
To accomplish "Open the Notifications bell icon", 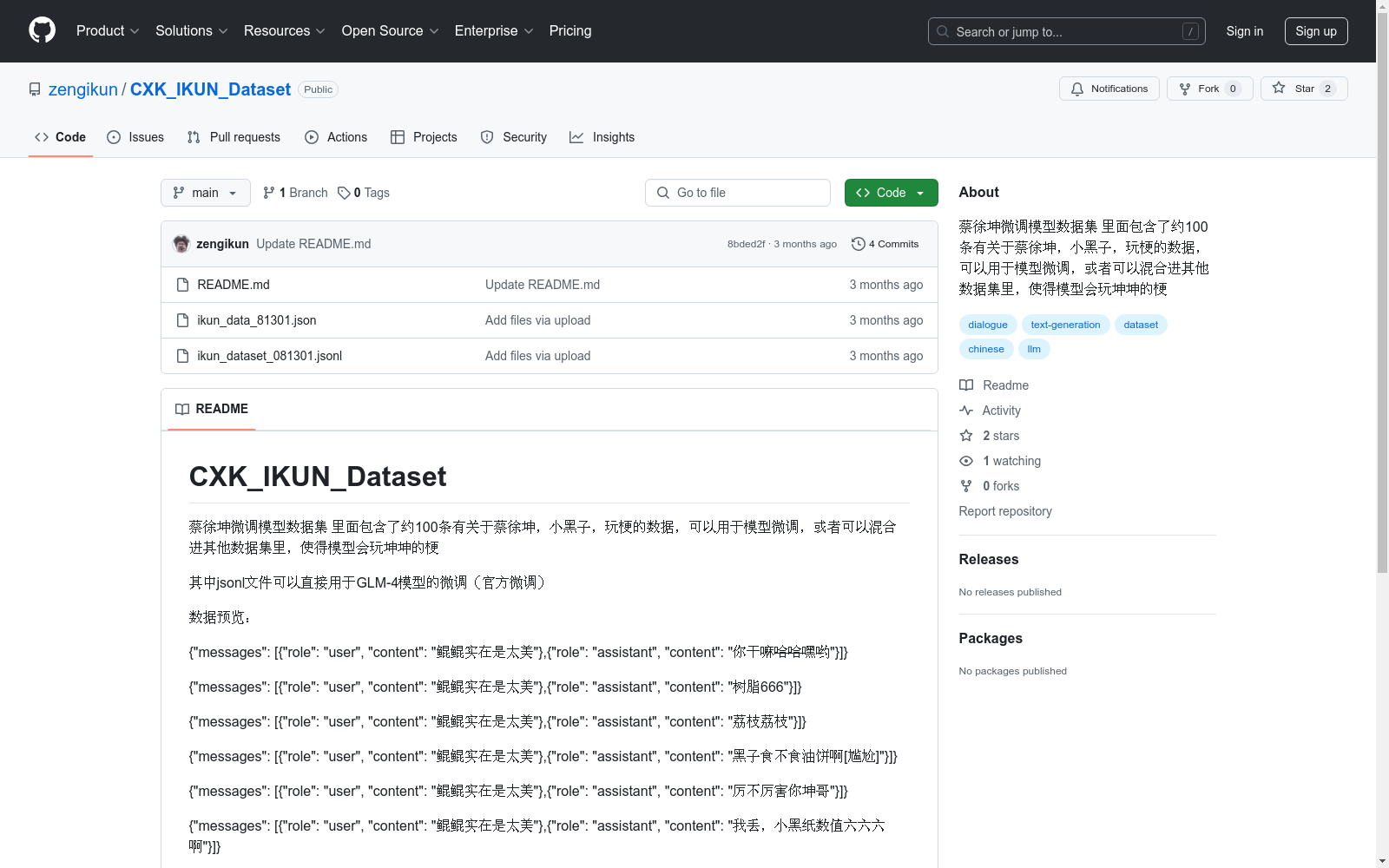I will [x=1077, y=88].
